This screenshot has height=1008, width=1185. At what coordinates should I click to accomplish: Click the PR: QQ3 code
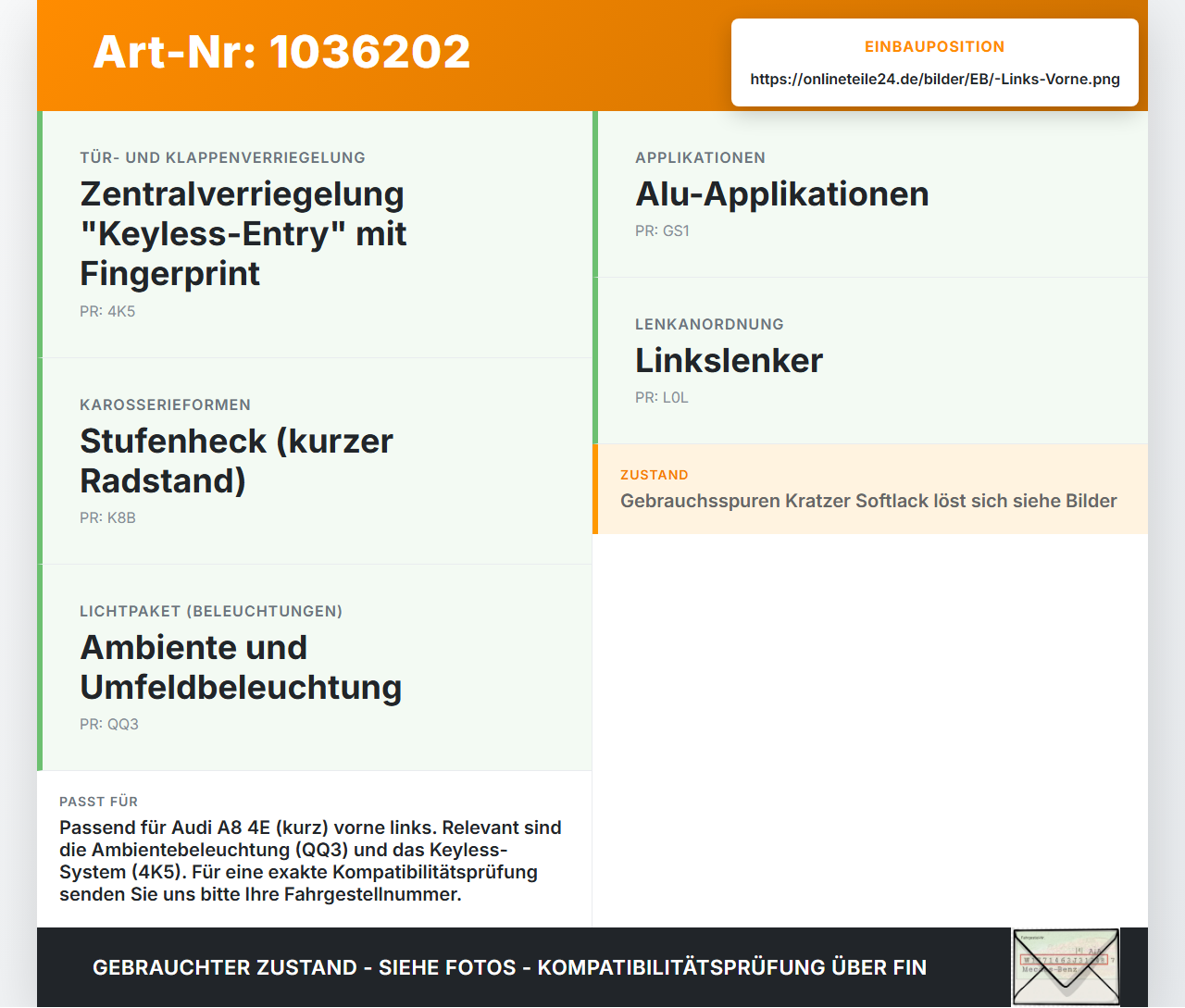pos(109,724)
